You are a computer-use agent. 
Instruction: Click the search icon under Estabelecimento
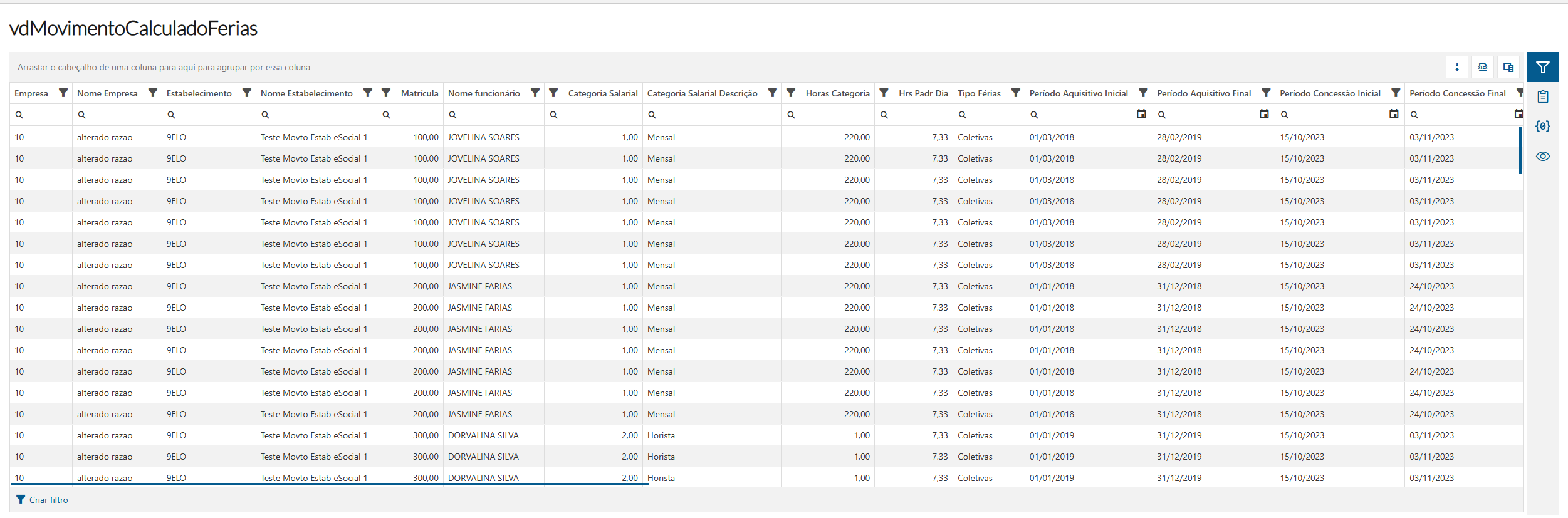172,115
